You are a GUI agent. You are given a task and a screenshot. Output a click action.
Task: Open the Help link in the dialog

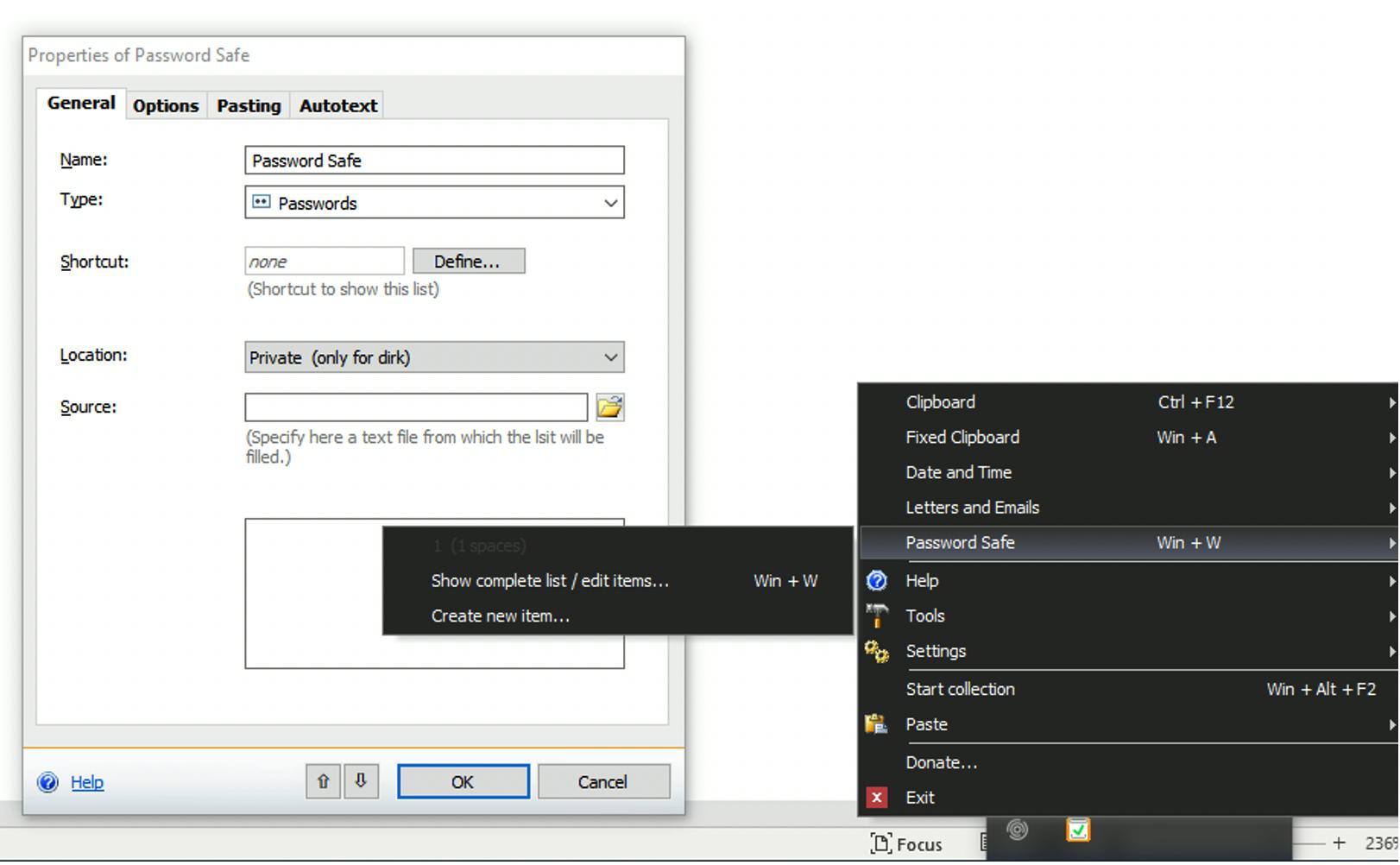point(87,782)
